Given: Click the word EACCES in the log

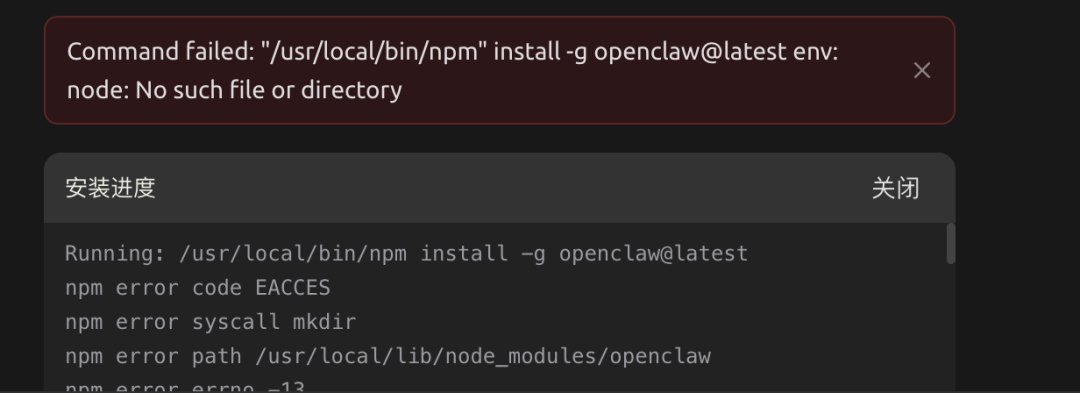Looking at the screenshot, I should click(x=293, y=288).
